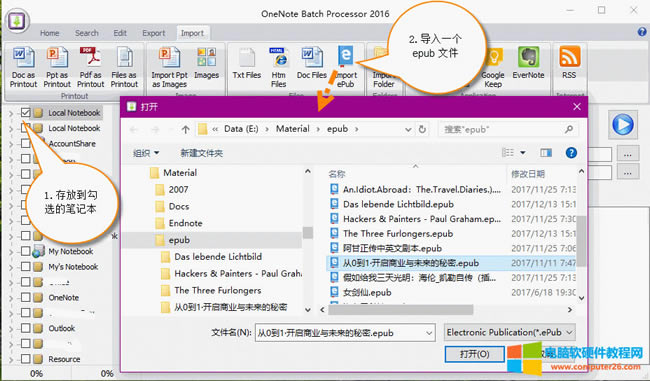Screen dimensions: 650x381
Task: Select the Endnote folder in tree
Action: click(185, 223)
